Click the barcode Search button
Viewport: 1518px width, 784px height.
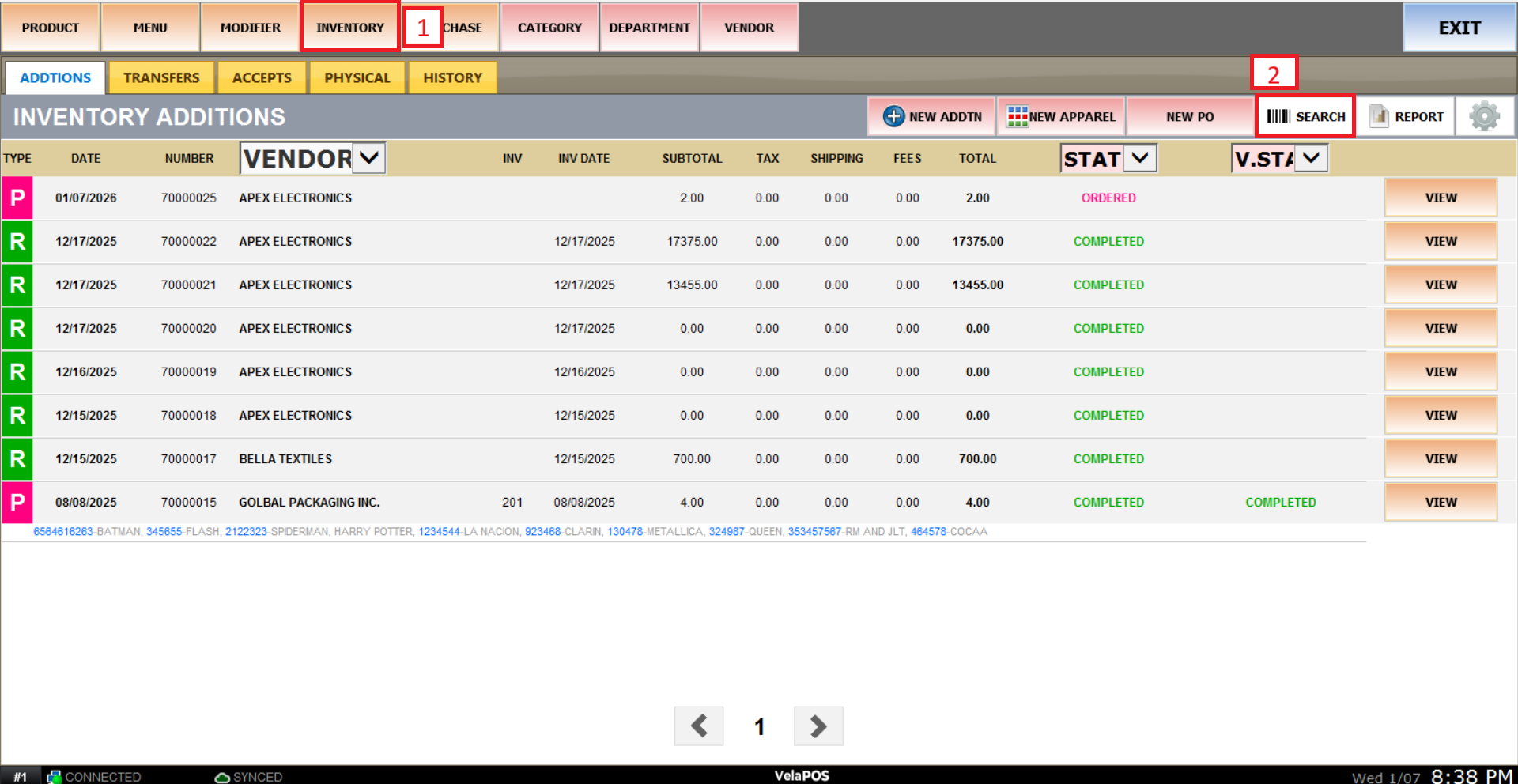click(x=1305, y=116)
